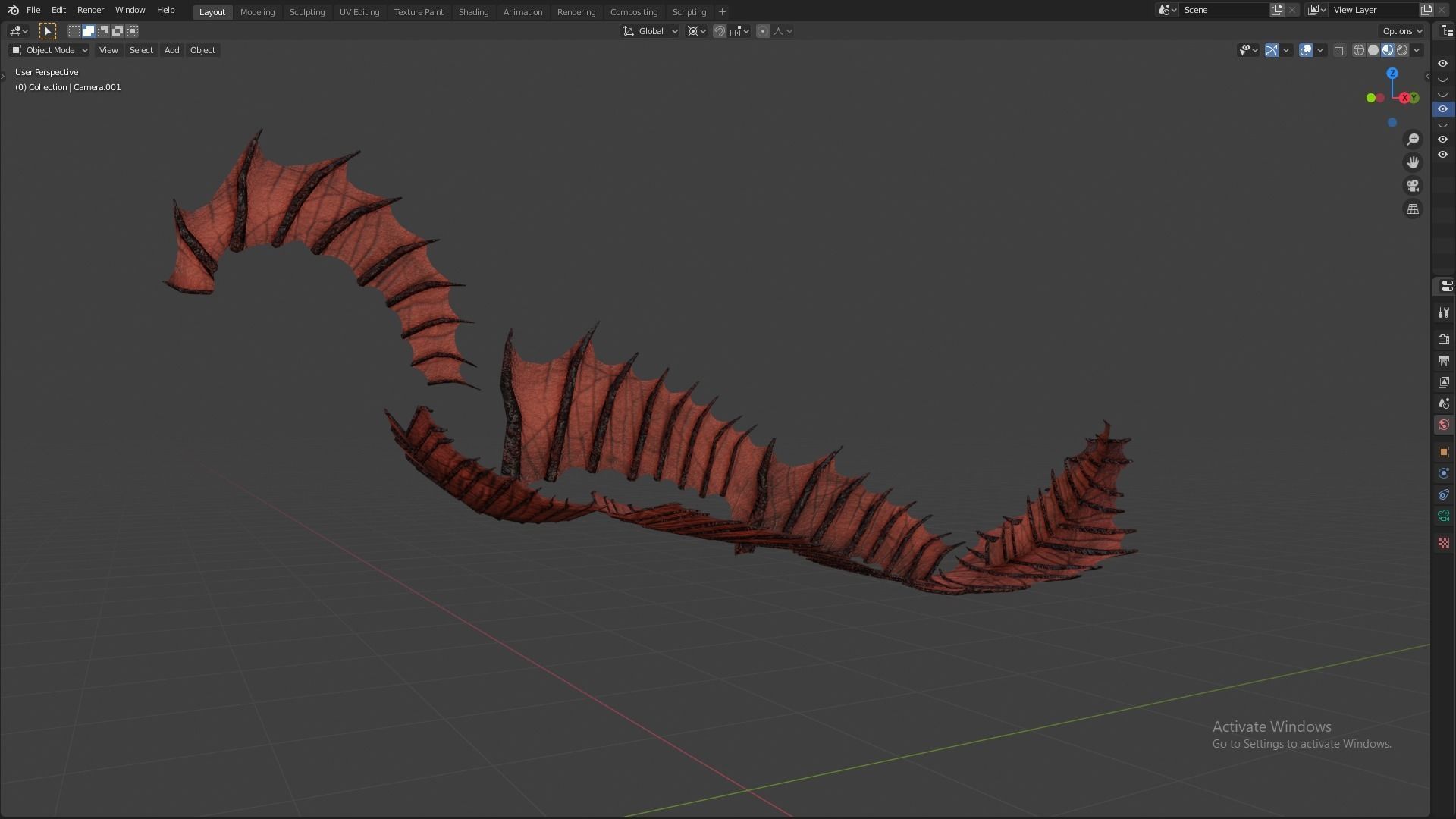Choose Subtract from selection mode
This screenshot has height=819, width=1456.
click(103, 31)
